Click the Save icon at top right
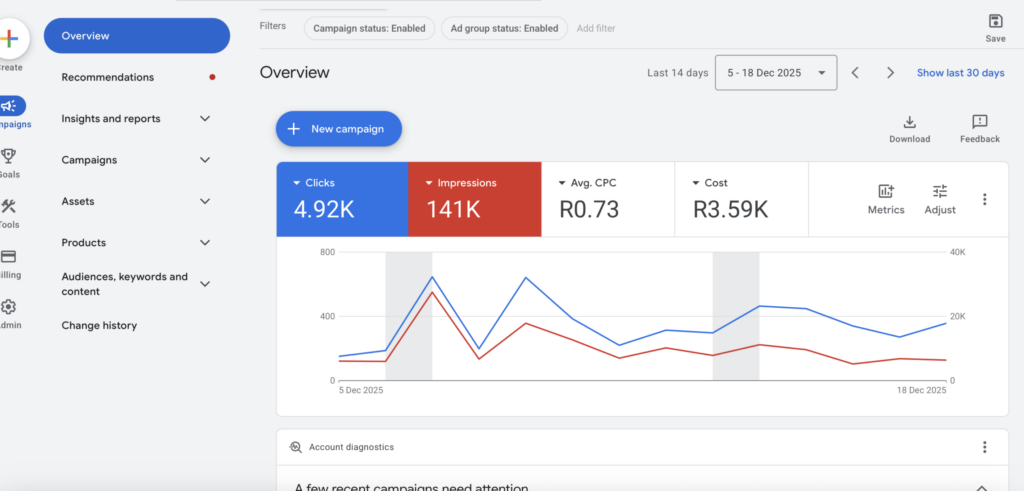 (x=995, y=22)
